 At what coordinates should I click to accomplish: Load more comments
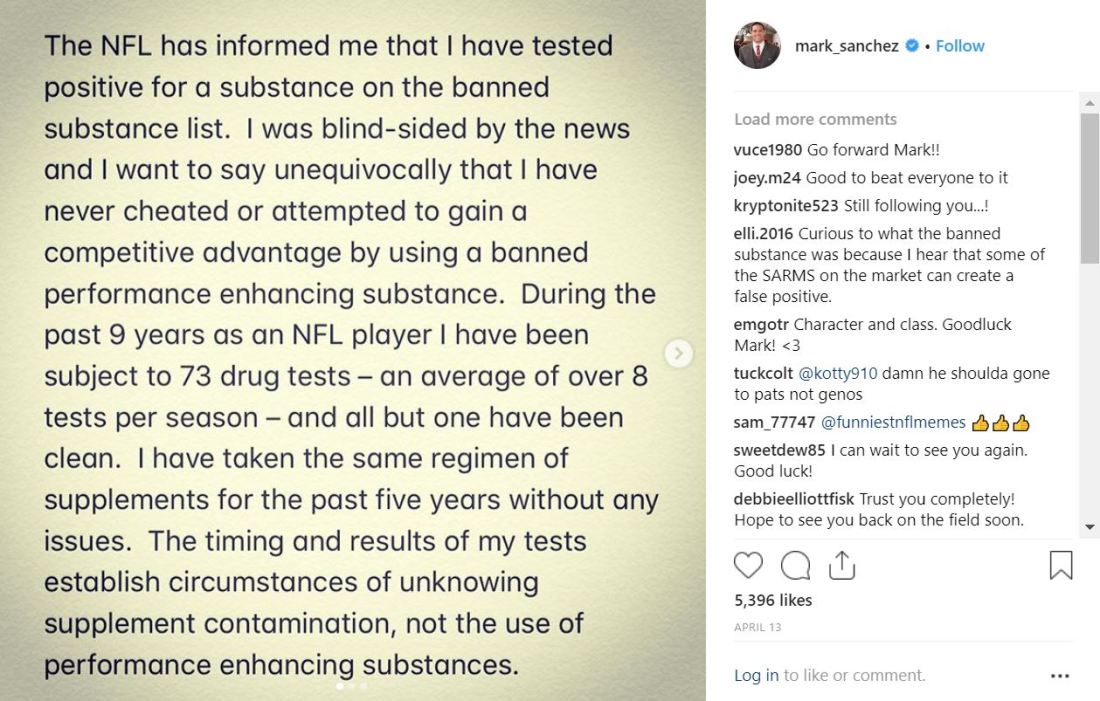click(815, 119)
